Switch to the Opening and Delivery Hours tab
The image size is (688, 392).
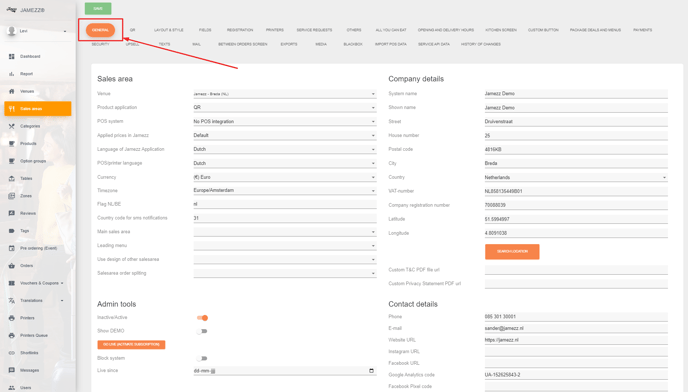pyautogui.click(x=446, y=30)
